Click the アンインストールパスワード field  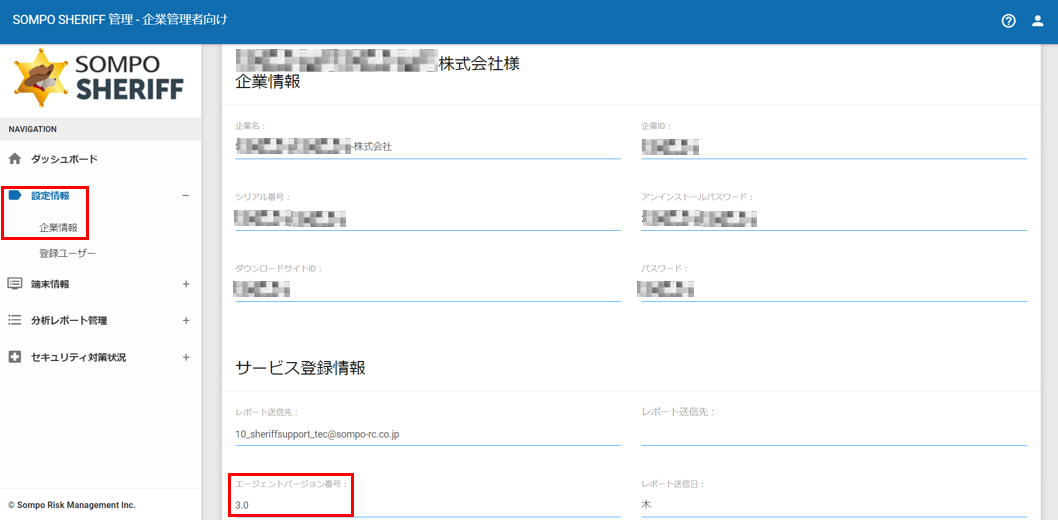[x=834, y=219]
